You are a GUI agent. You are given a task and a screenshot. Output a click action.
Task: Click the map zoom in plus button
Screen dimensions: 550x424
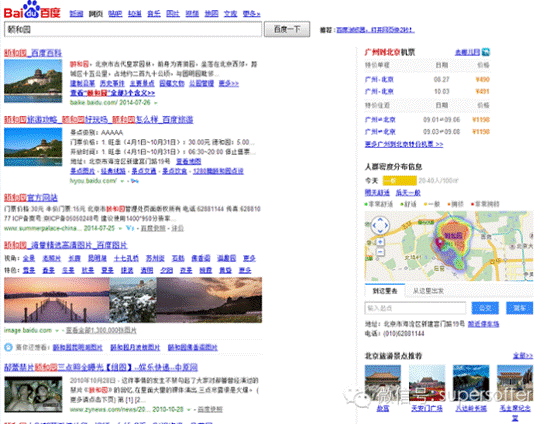coord(380,242)
